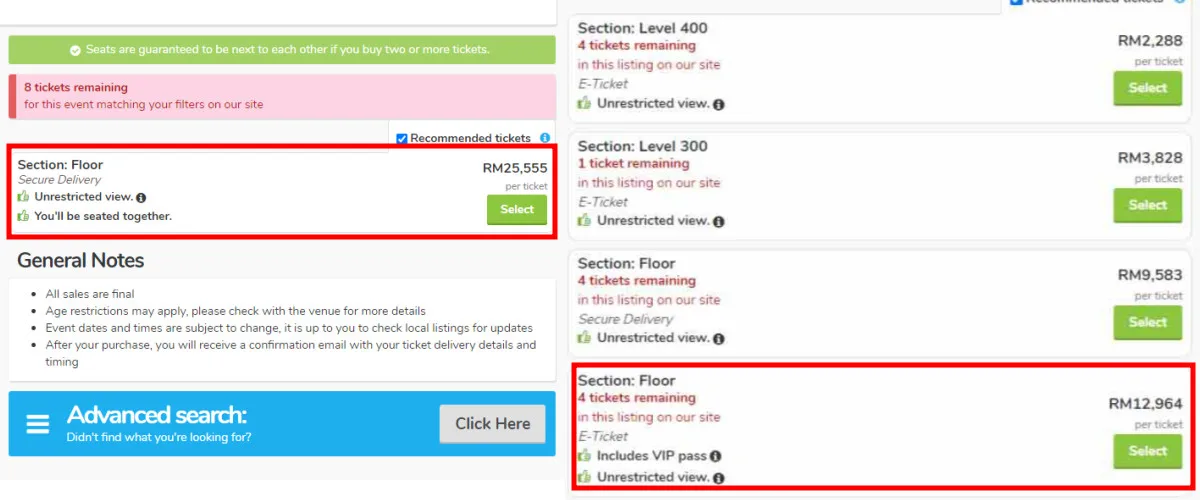Click info icon next to Recommended tickets checkbox
This screenshot has height=500, width=1200.
545,138
